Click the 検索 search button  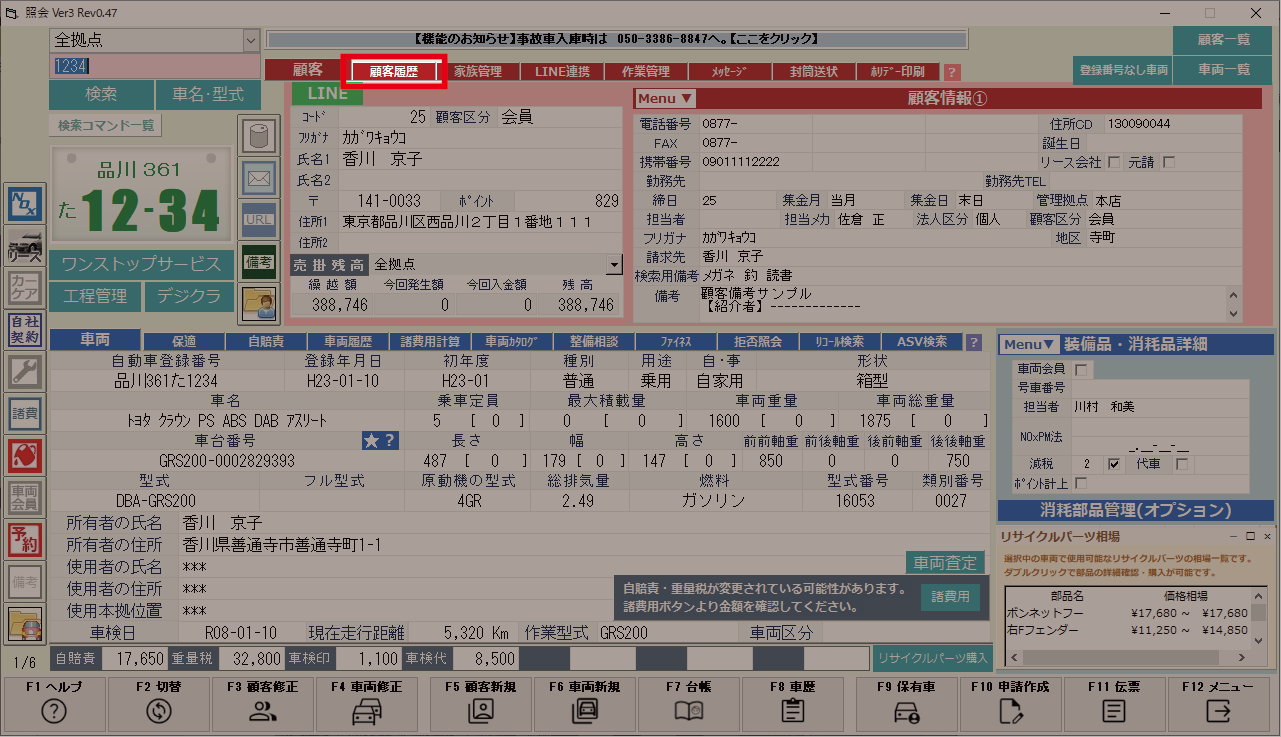tap(101, 94)
